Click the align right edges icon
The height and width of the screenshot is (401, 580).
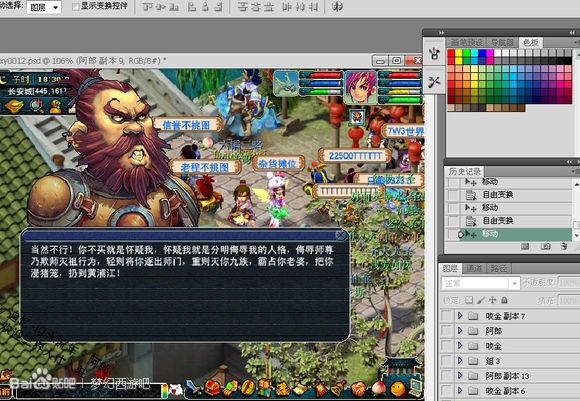click(219, 7)
